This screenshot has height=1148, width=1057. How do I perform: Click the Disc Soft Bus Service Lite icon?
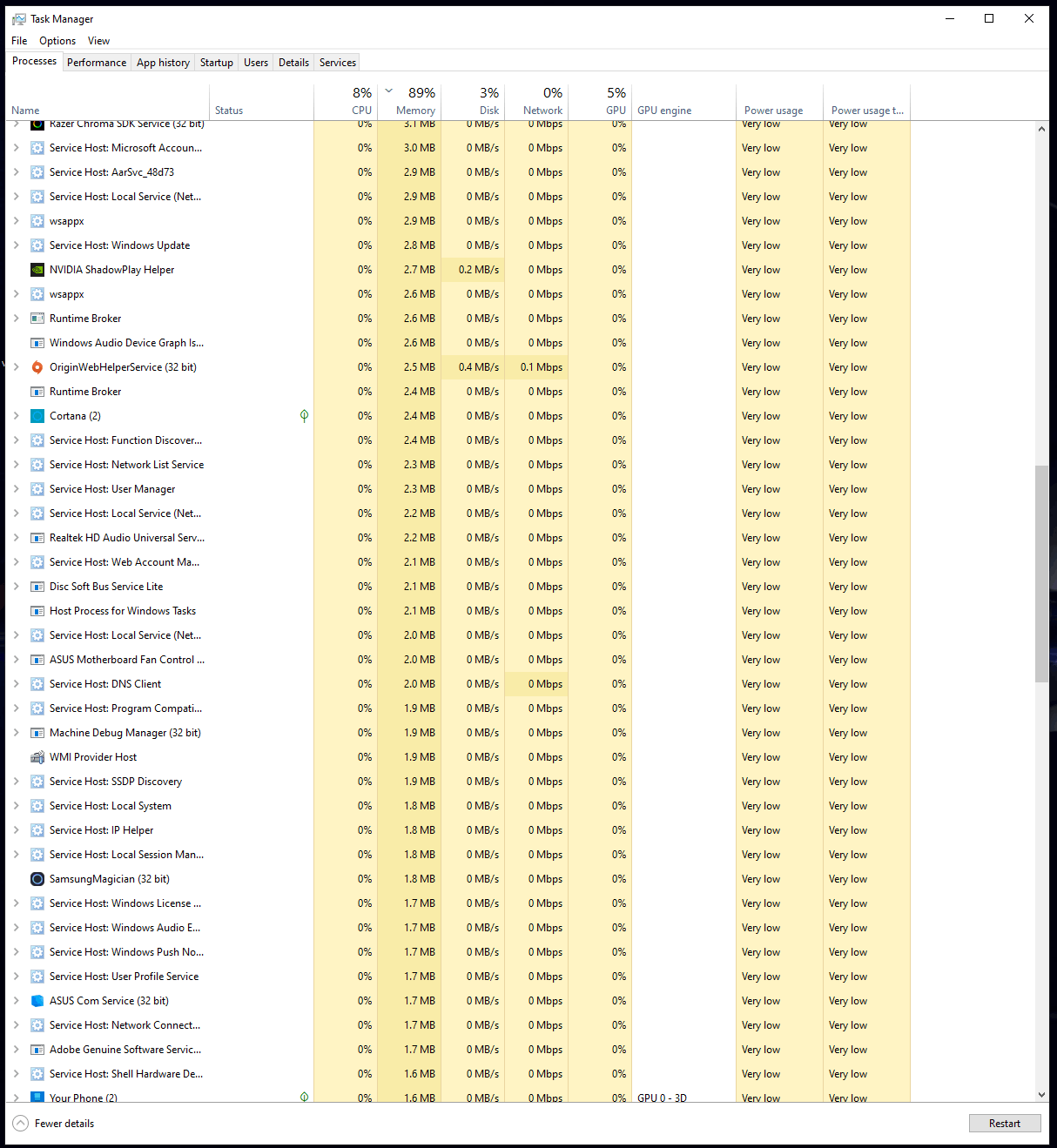click(x=37, y=587)
